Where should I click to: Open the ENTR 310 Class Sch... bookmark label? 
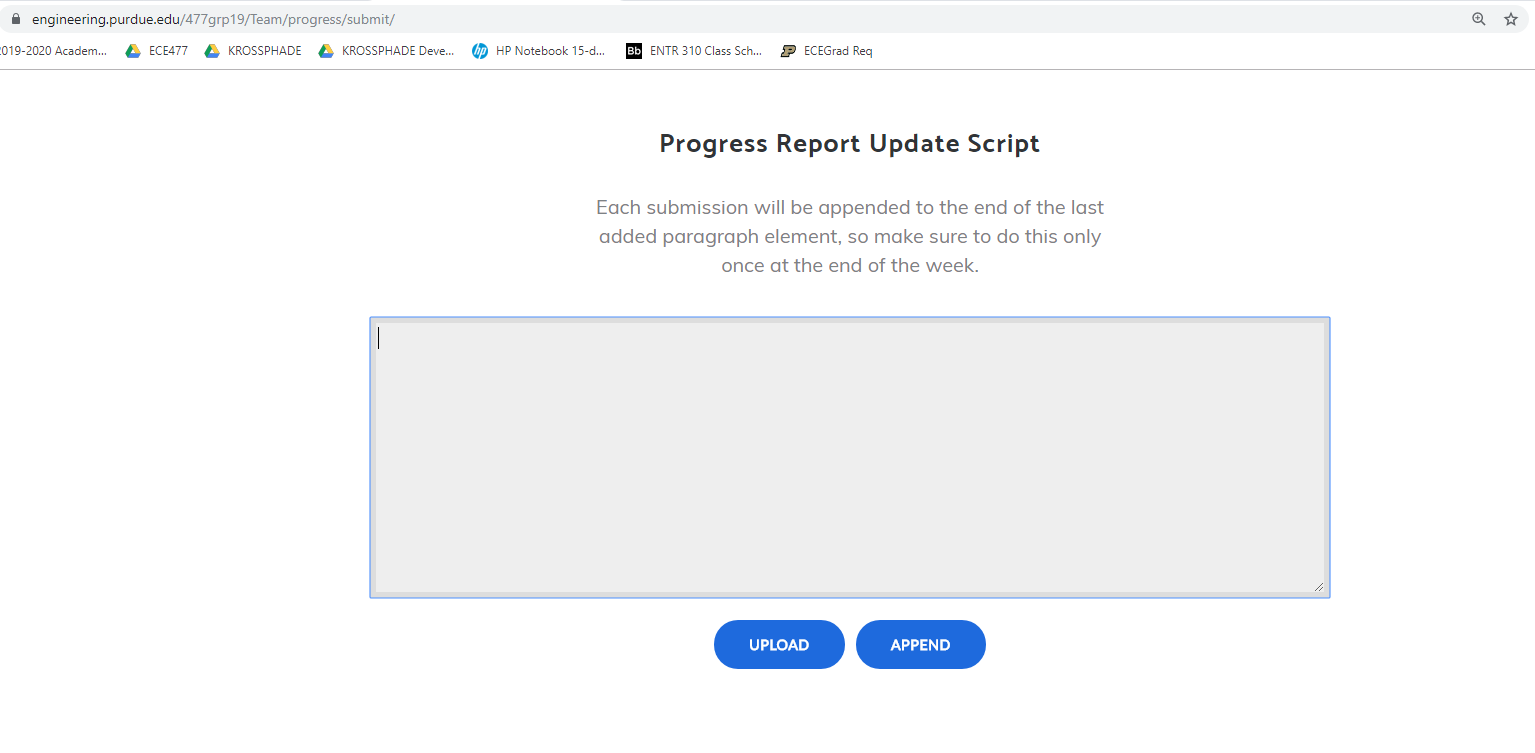tap(706, 51)
